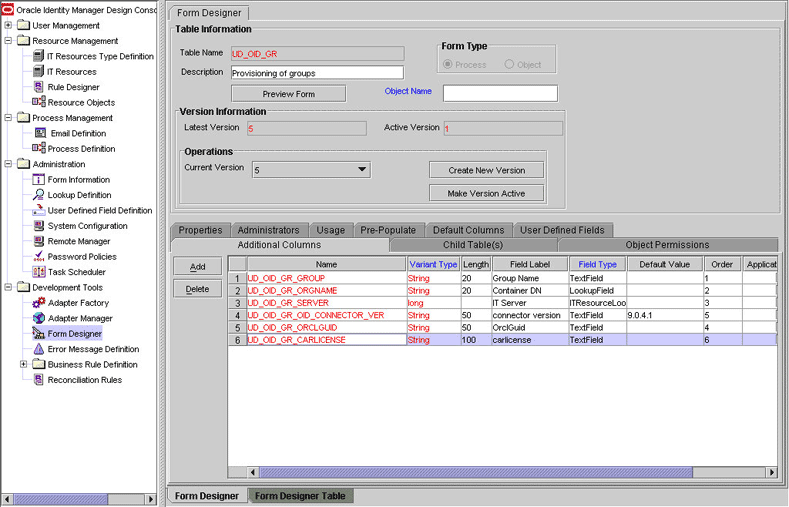Click the Form Designer tree icon
Viewport: 789px width, 507px height.
pos(38,333)
